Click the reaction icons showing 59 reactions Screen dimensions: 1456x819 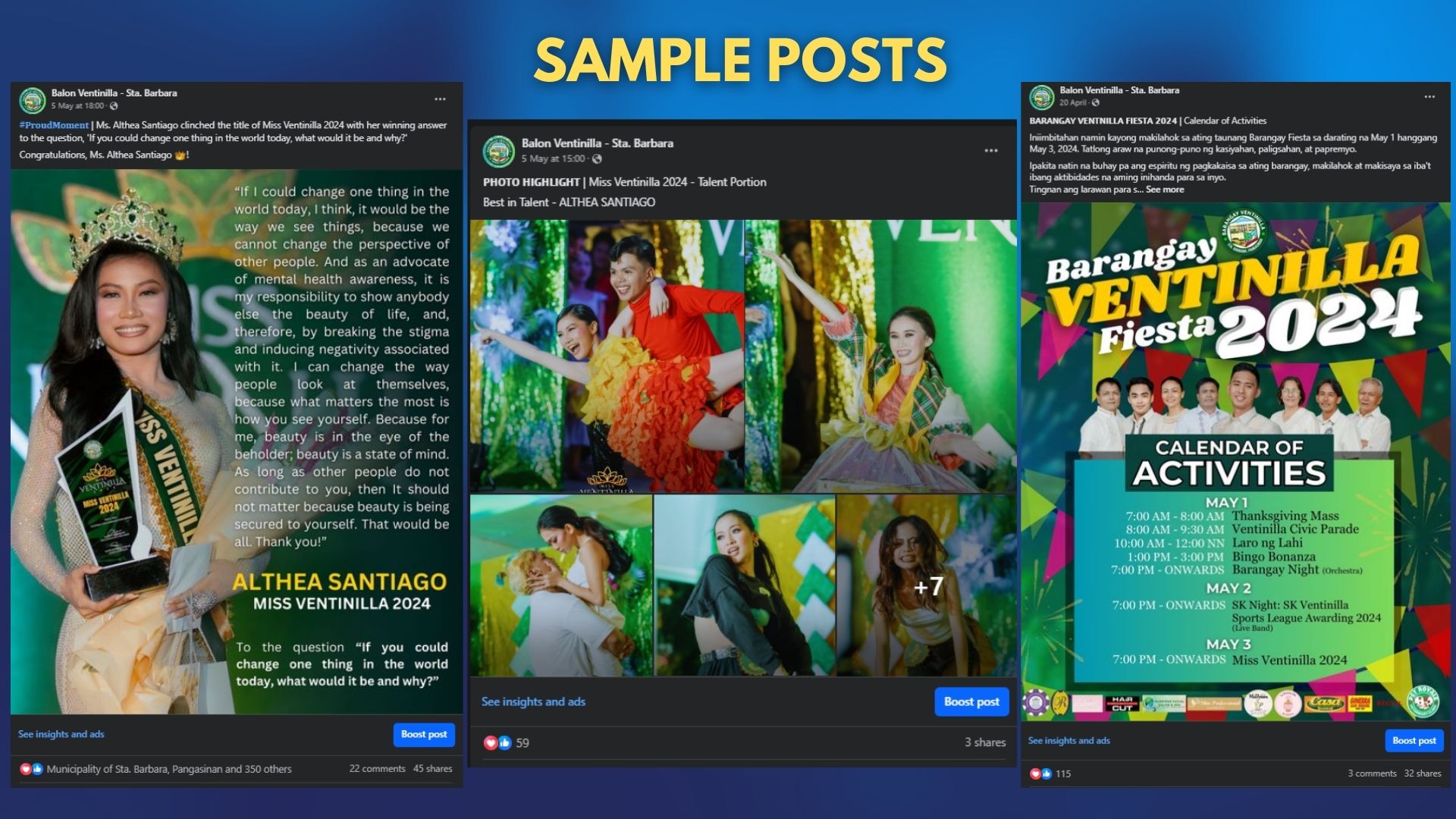pos(497,742)
